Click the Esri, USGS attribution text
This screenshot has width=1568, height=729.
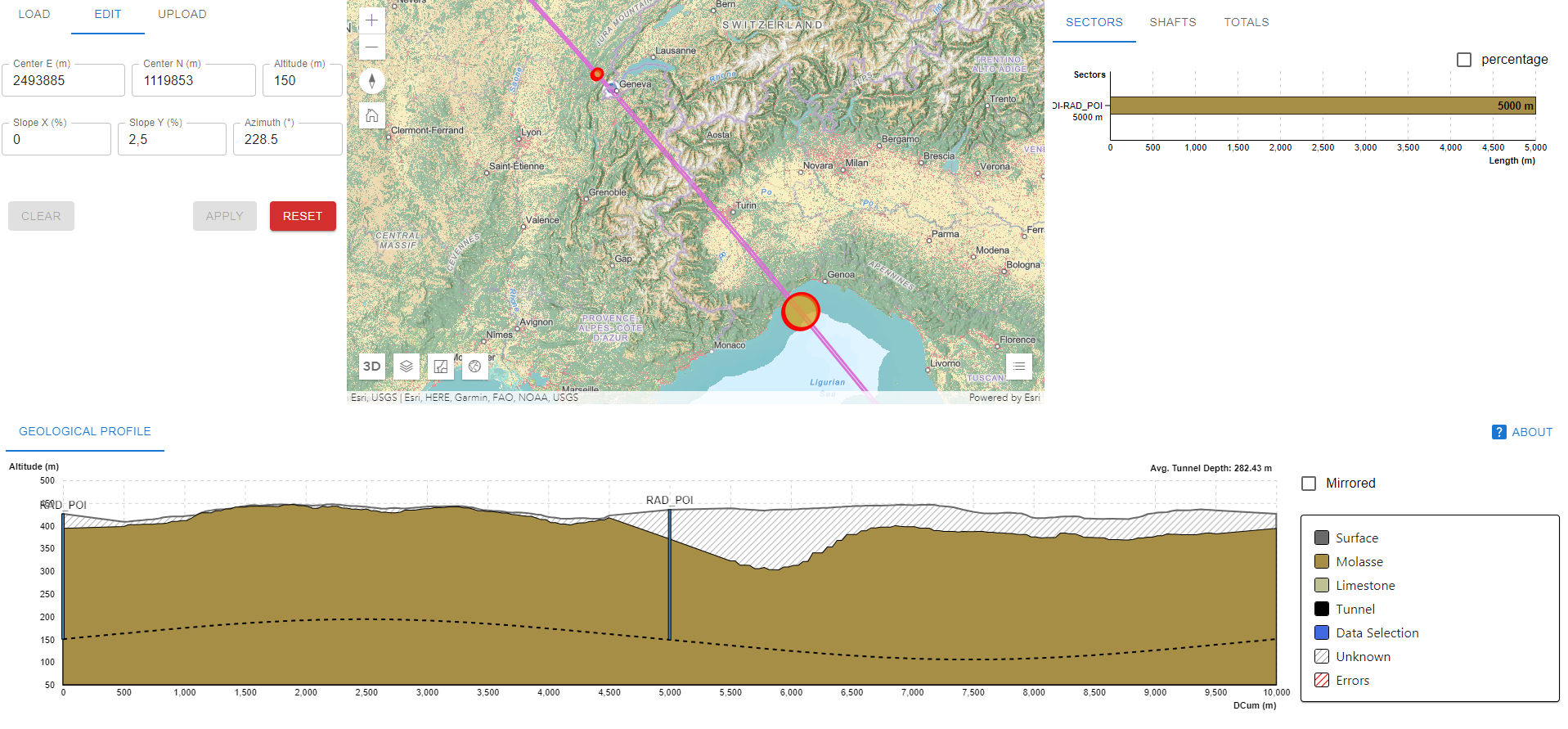click(465, 398)
